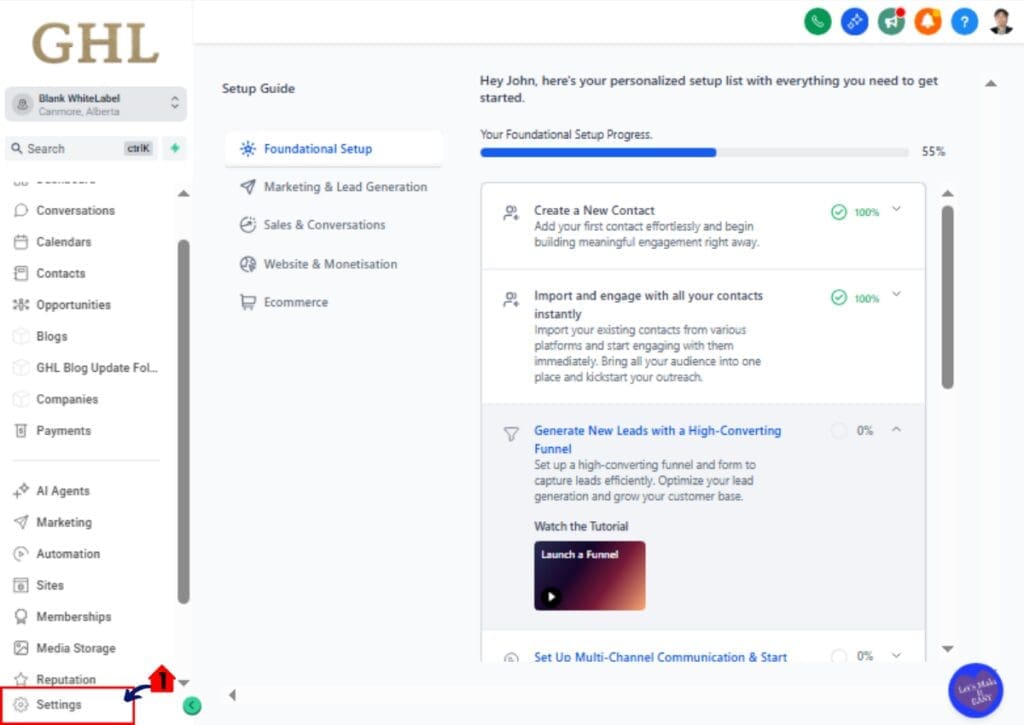Open Settings from the sidebar

tap(50, 704)
